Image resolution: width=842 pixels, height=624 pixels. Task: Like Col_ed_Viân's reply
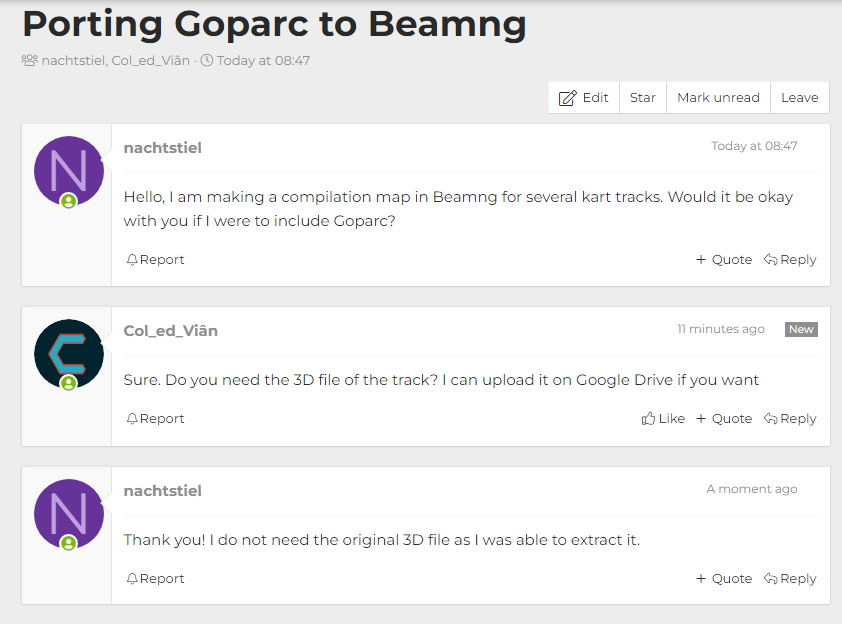tap(663, 419)
